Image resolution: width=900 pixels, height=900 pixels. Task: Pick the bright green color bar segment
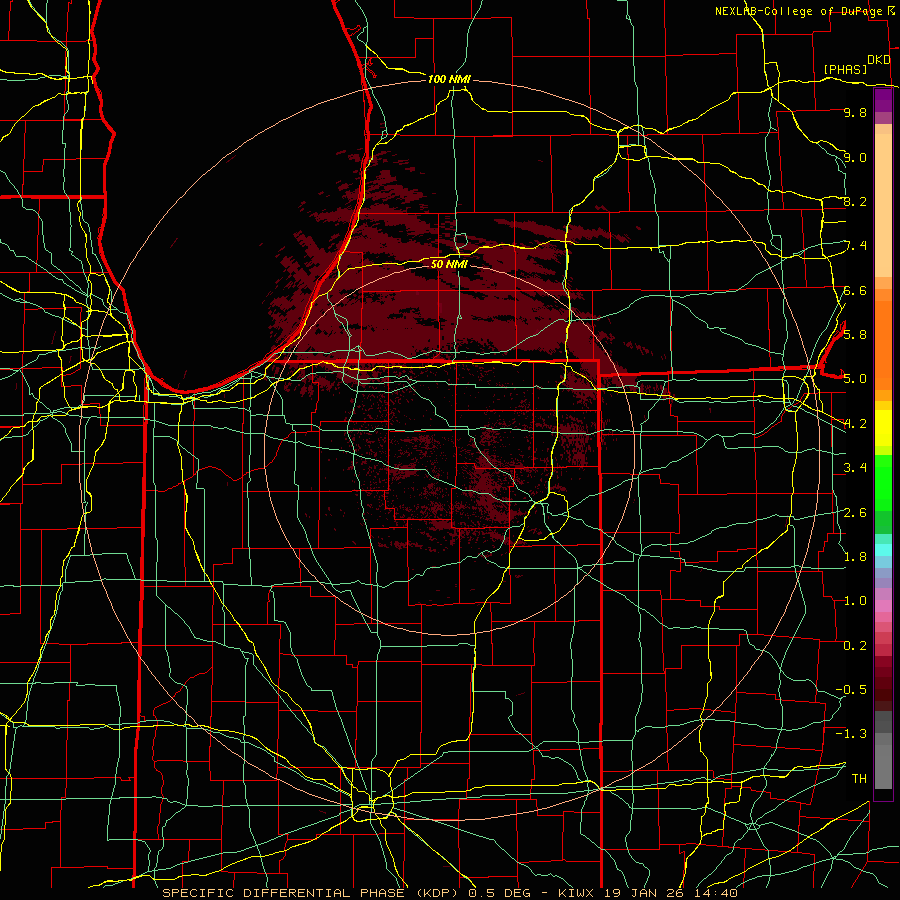pyautogui.click(x=883, y=481)
